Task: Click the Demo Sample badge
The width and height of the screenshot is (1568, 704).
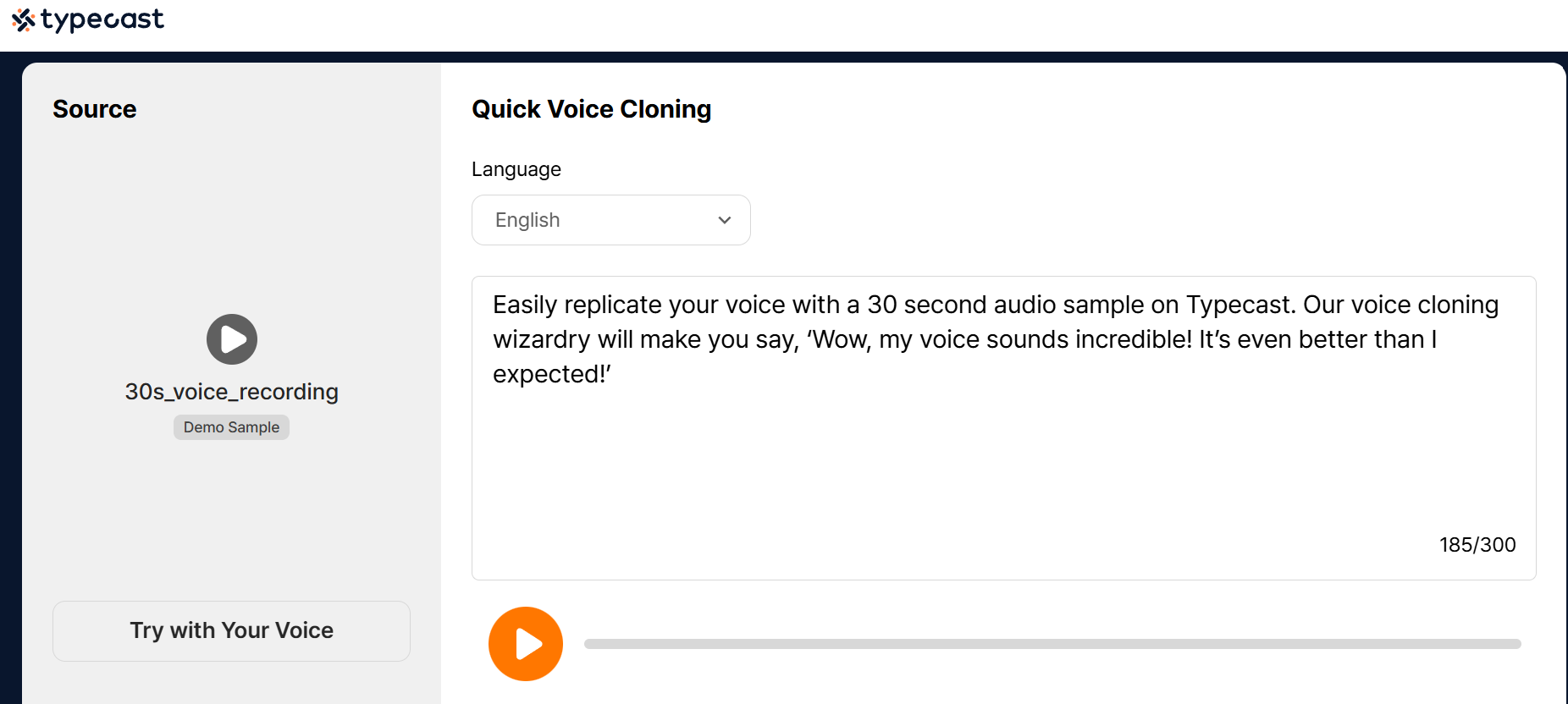Action: 230,426
